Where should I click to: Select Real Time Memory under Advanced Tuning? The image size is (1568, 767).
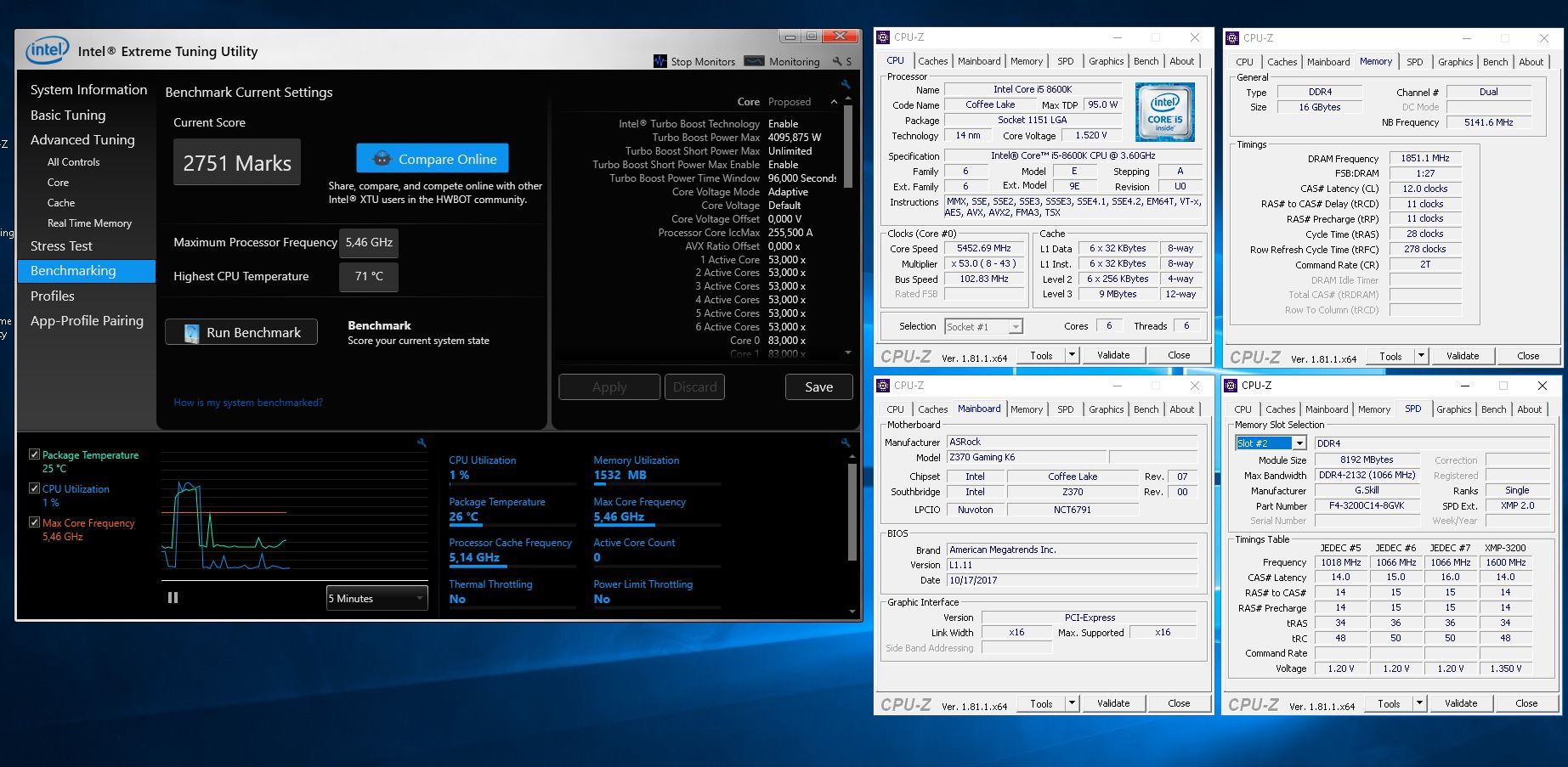[89, 223]
